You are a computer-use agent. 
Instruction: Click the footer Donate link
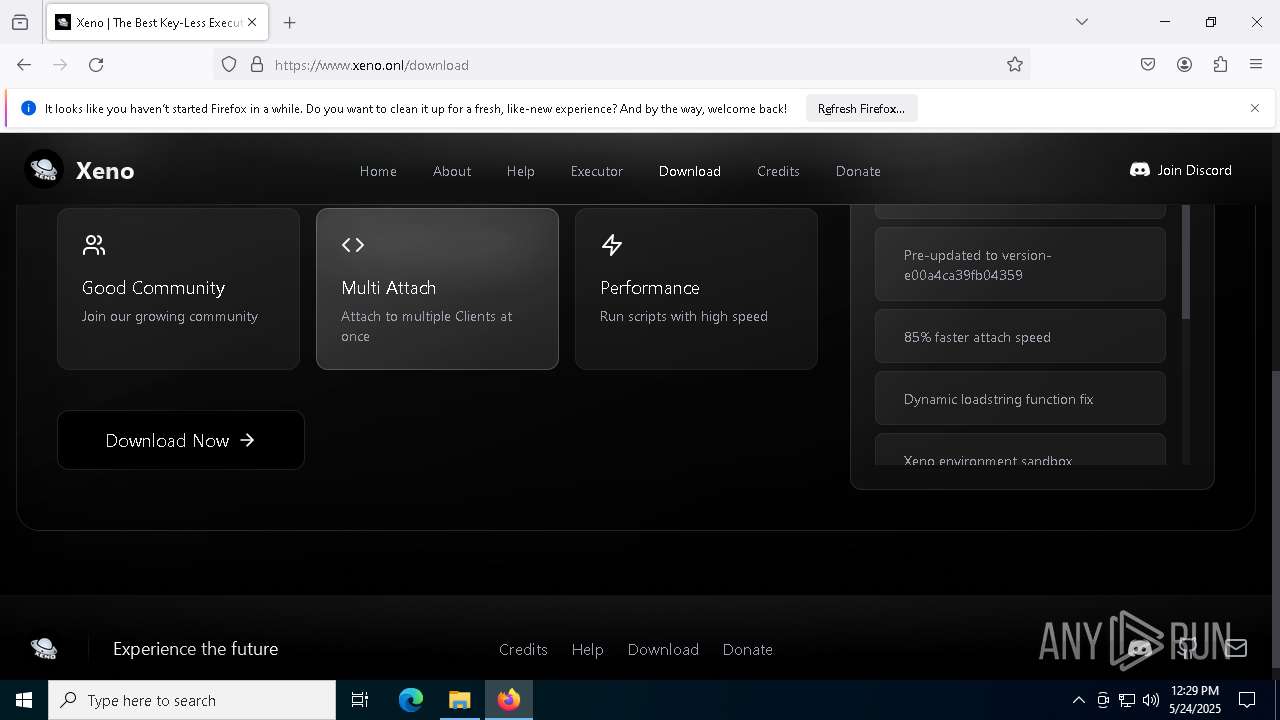(x=748, y=649)
